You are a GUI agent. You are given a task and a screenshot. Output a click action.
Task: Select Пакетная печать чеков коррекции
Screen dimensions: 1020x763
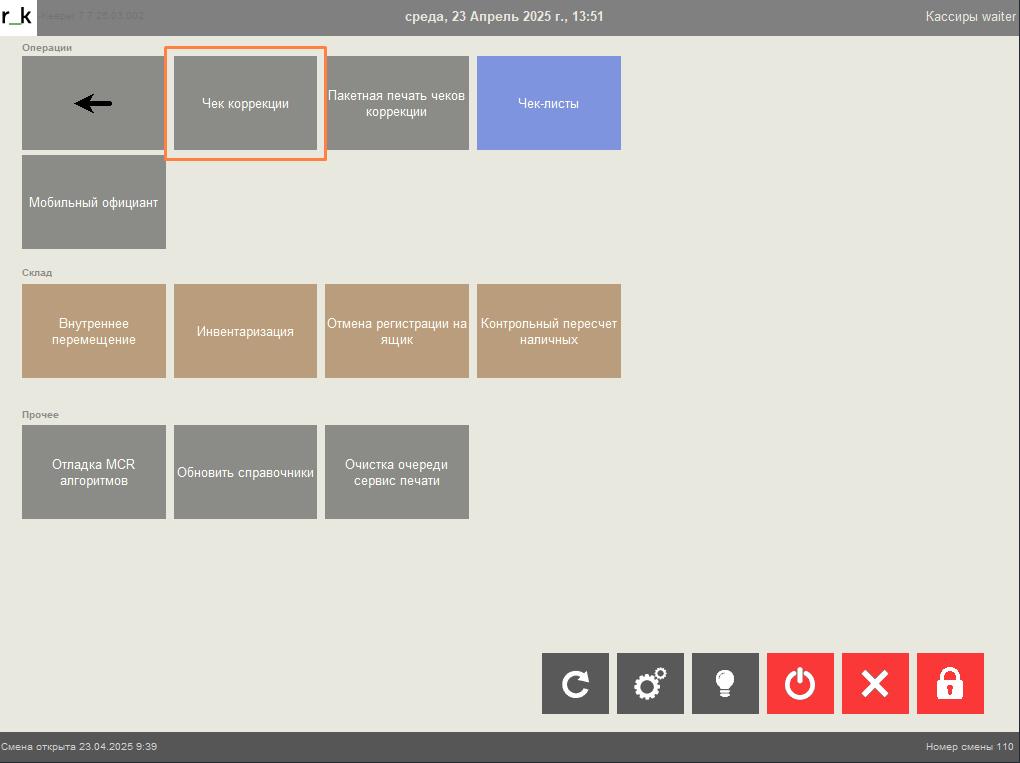397,103
